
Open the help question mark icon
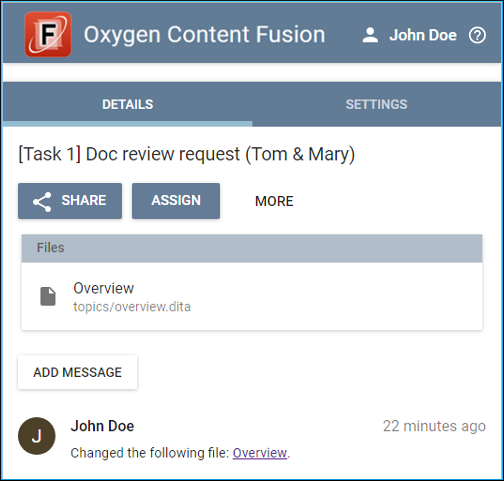pyautogui.click(x=477, y=35)
